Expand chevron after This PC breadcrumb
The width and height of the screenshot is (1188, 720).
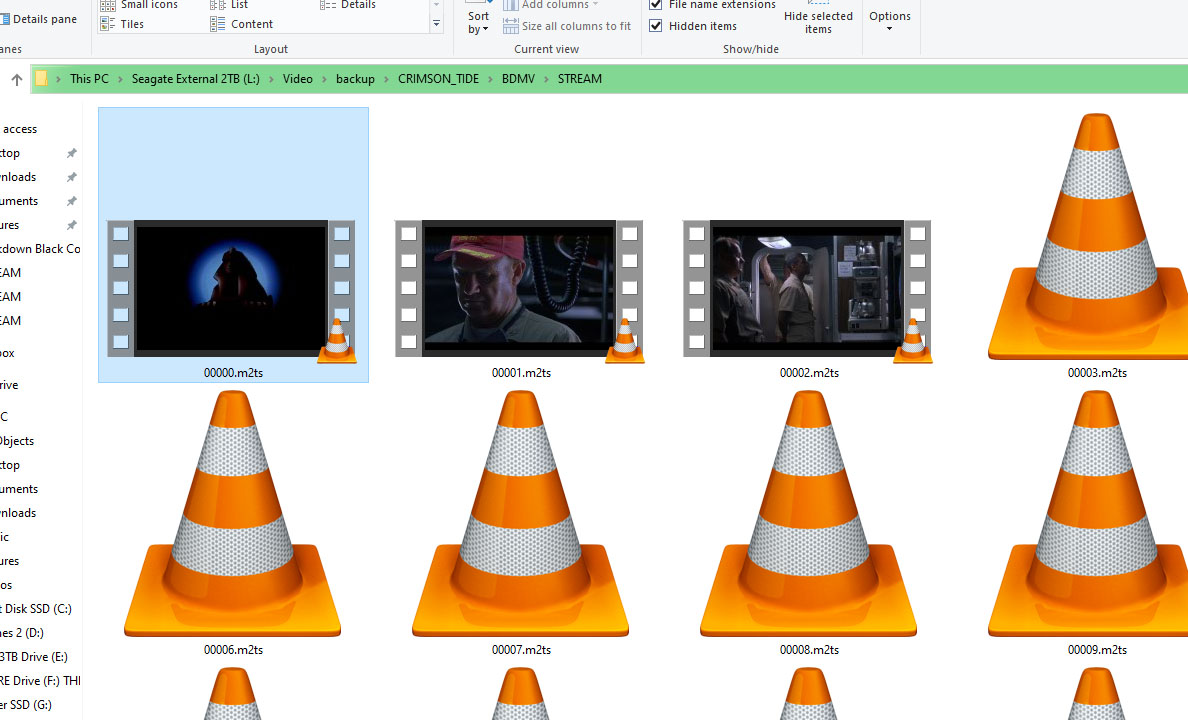point(120,79)
